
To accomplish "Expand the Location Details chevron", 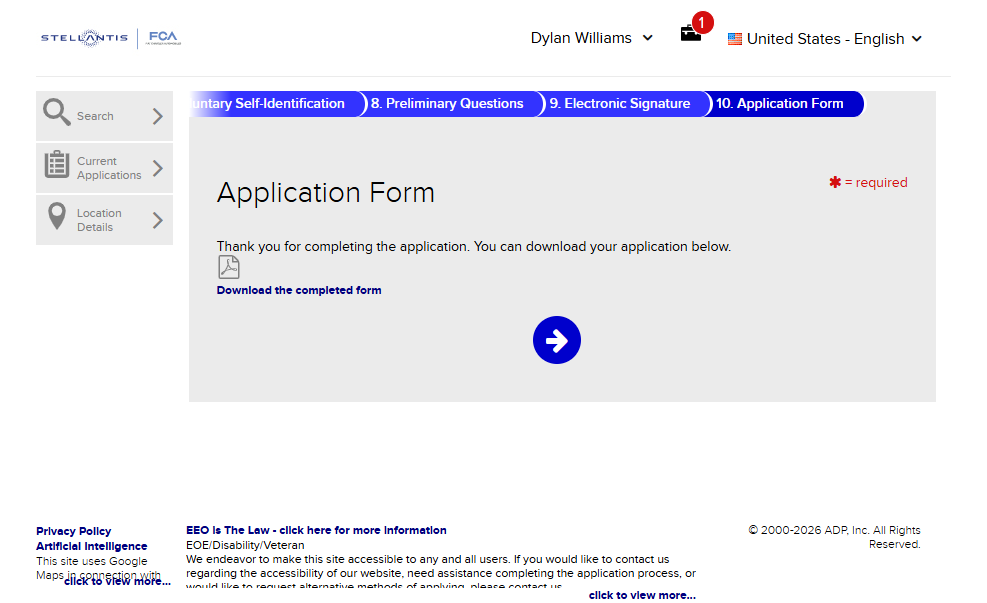I will point(157,220).
